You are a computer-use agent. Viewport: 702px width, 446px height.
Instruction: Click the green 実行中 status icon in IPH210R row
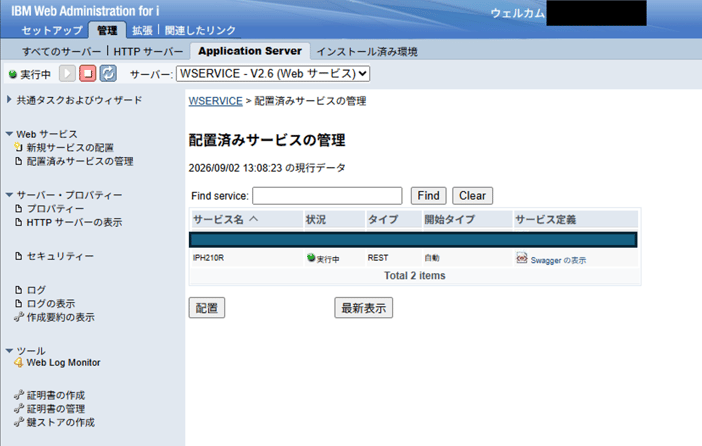pos(311,257)
